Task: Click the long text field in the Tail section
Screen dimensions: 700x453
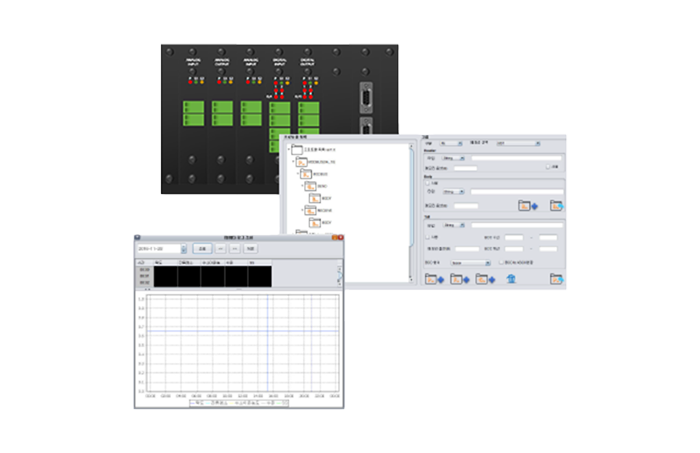Action: 517,225
